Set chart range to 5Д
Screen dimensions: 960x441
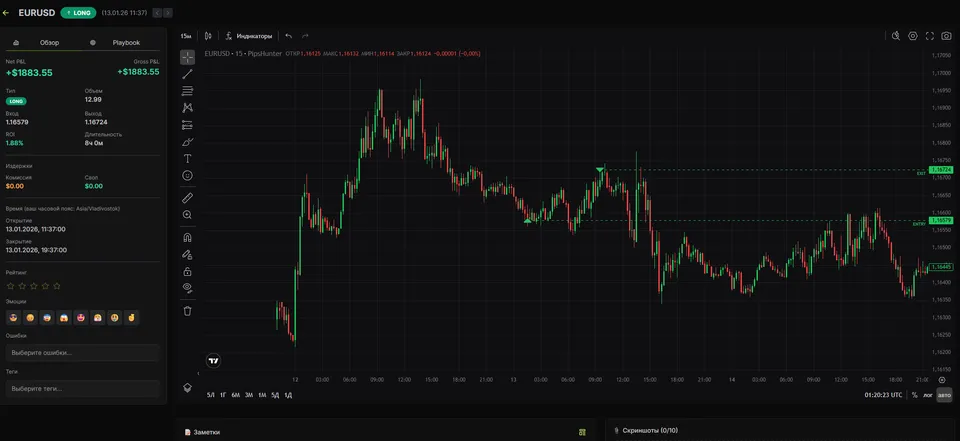[x=276, y=396]
